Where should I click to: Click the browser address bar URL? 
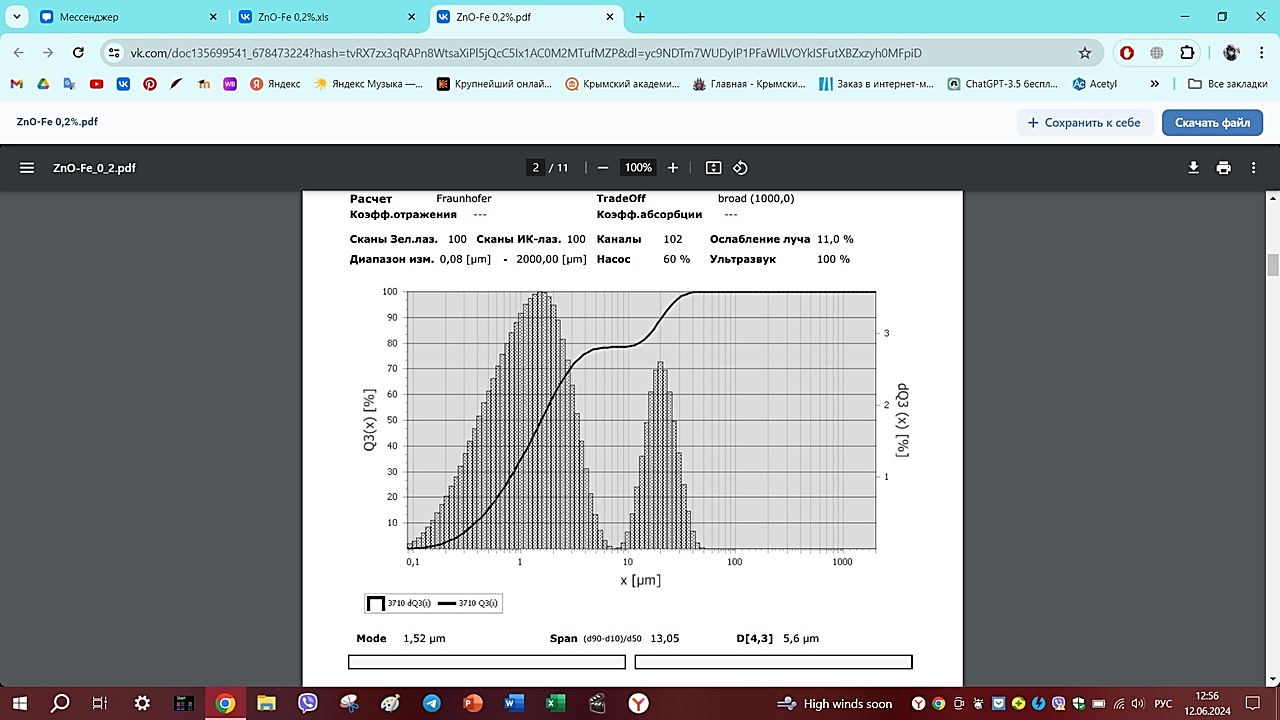(526, 53)
